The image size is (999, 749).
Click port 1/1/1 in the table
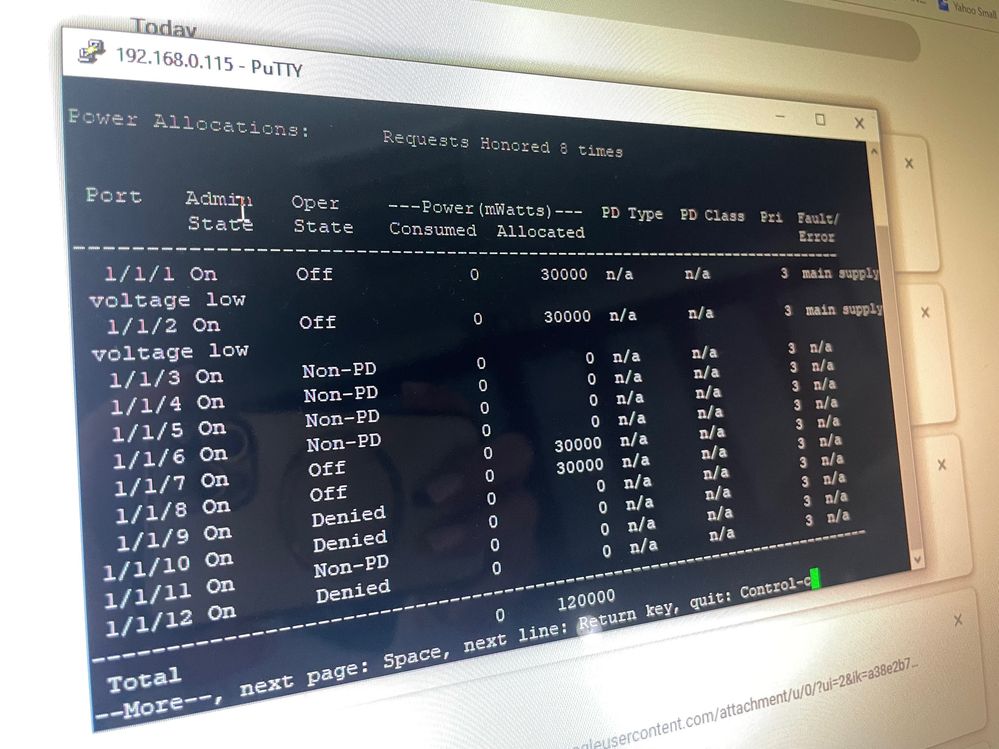[x=130, y=273]
